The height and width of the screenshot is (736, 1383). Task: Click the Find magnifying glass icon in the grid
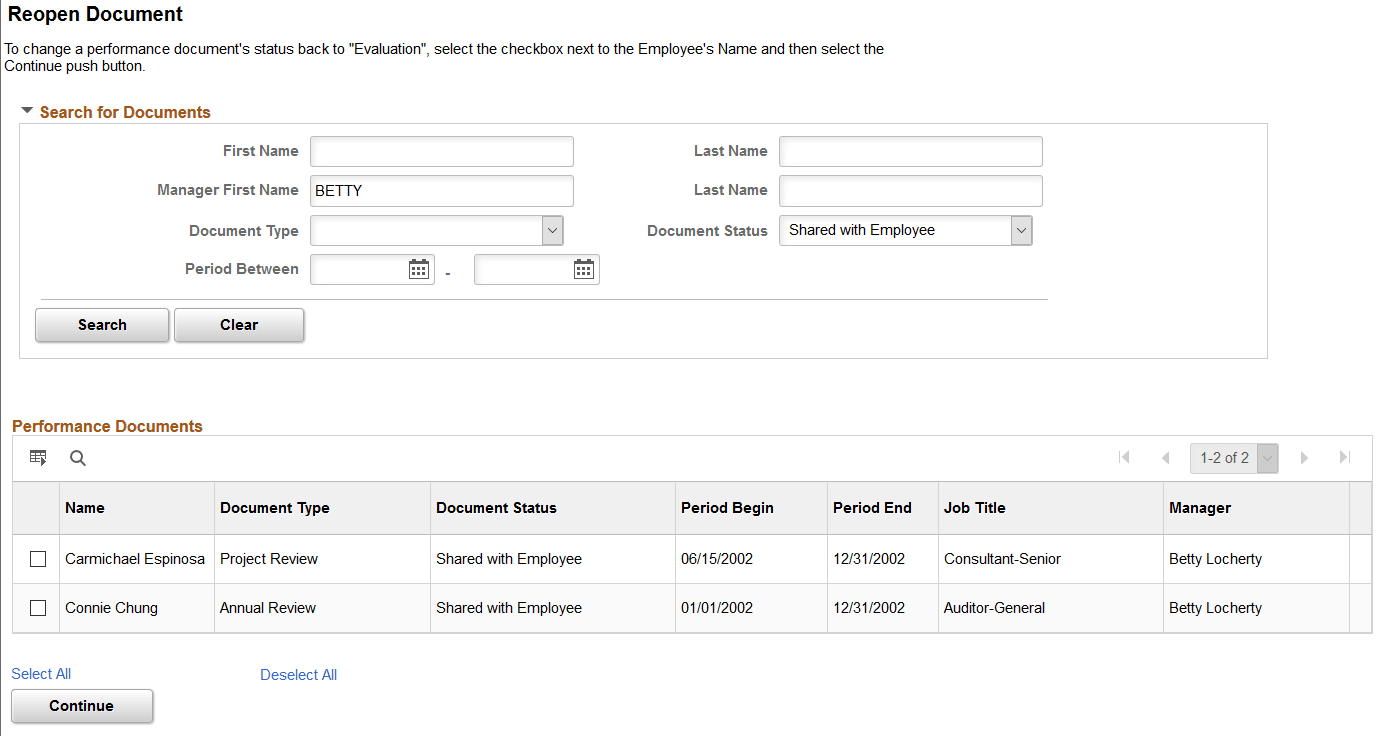[77, 458]
